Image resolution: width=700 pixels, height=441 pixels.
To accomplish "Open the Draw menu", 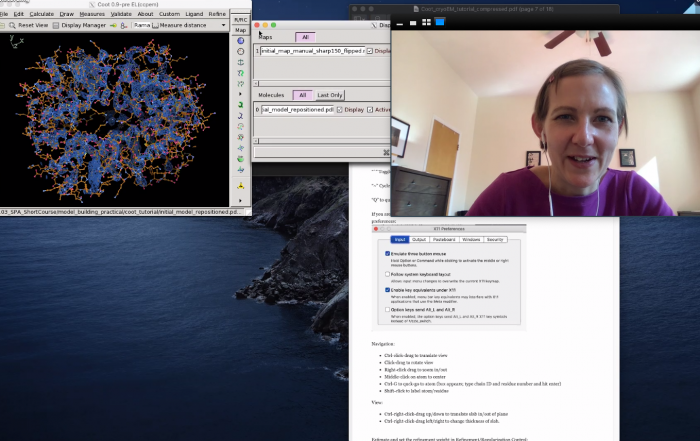I will [x=67, y=14].
